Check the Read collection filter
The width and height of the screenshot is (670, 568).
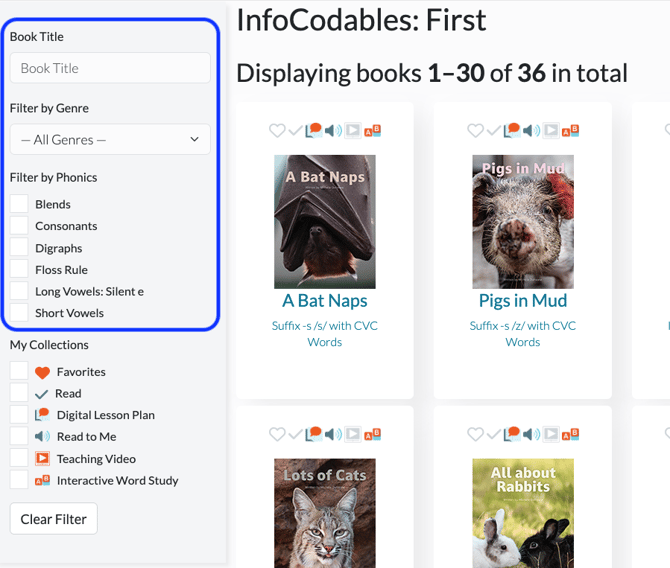(19, 393)
